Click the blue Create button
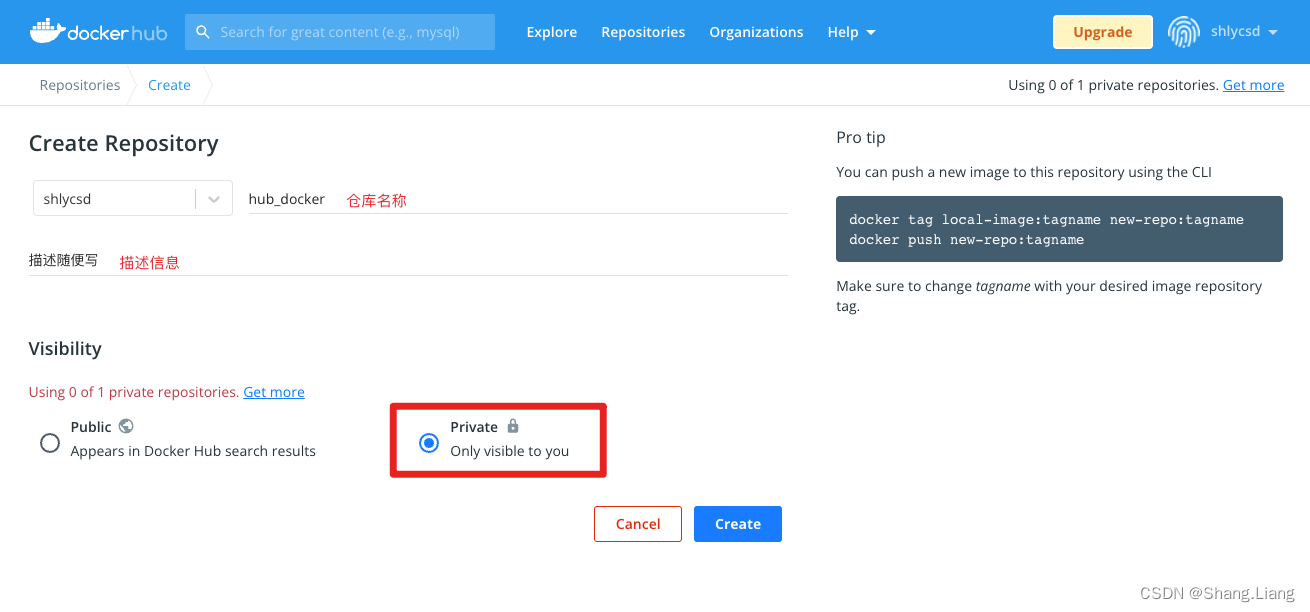The image size is (1310, 612). point(738,524)
